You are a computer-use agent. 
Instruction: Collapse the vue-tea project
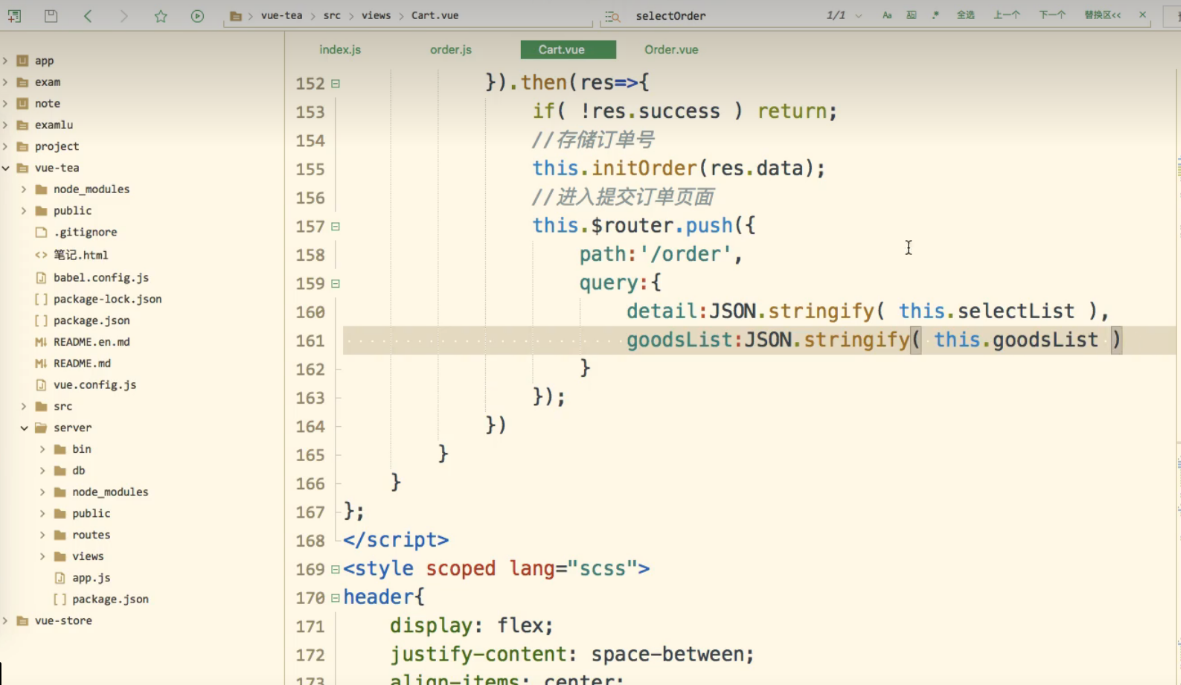click(6, 168)
